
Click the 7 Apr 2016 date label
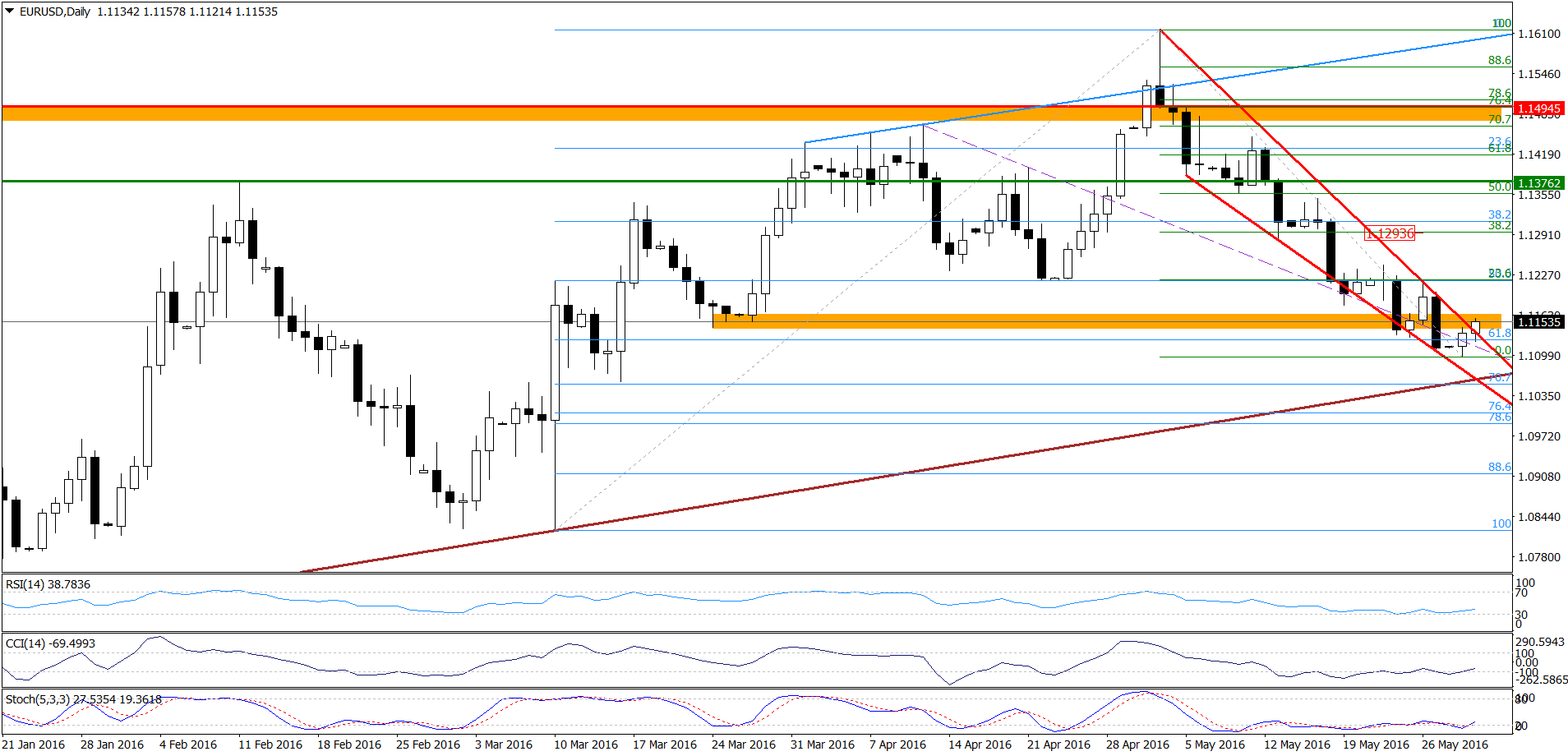coord(897,744)
